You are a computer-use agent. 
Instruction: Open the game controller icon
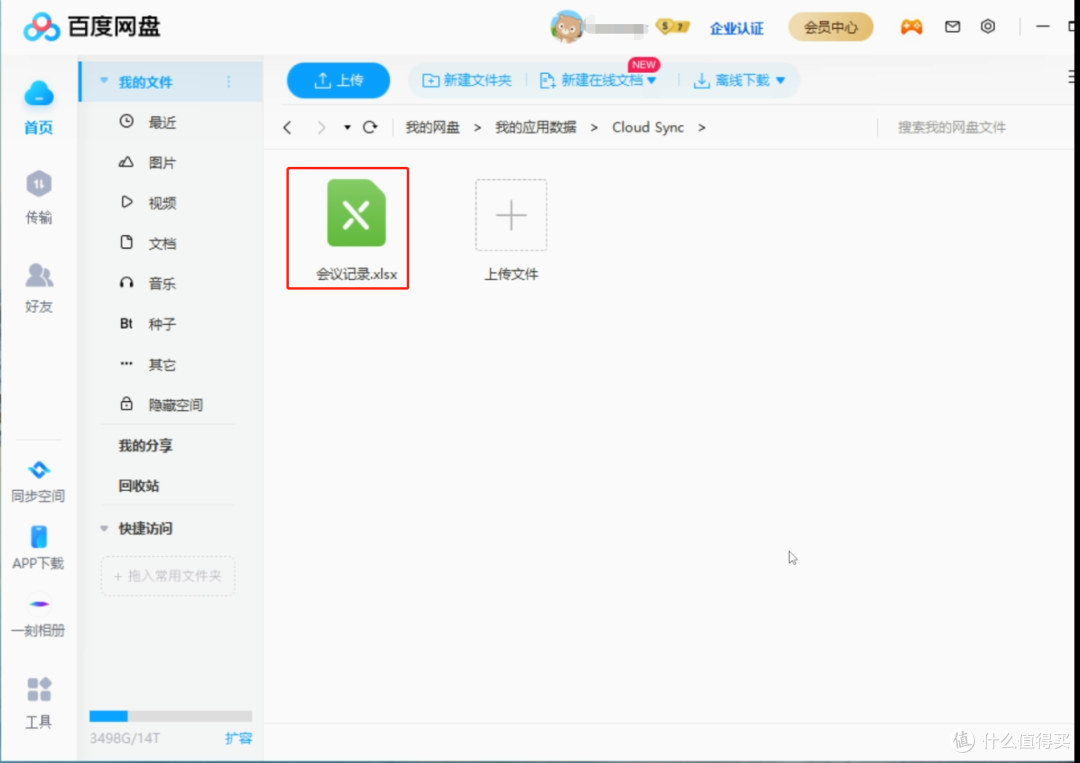pos(911,27)
